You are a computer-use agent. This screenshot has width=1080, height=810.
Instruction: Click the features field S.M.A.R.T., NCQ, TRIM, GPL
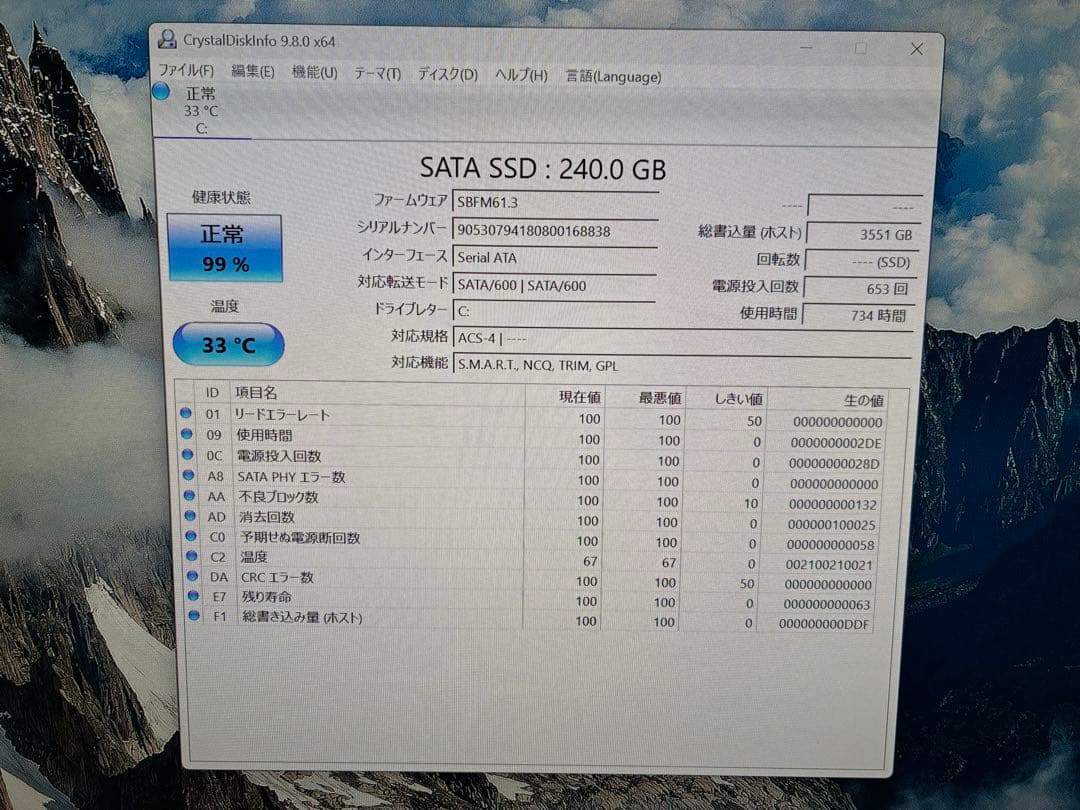pos(683,365)
